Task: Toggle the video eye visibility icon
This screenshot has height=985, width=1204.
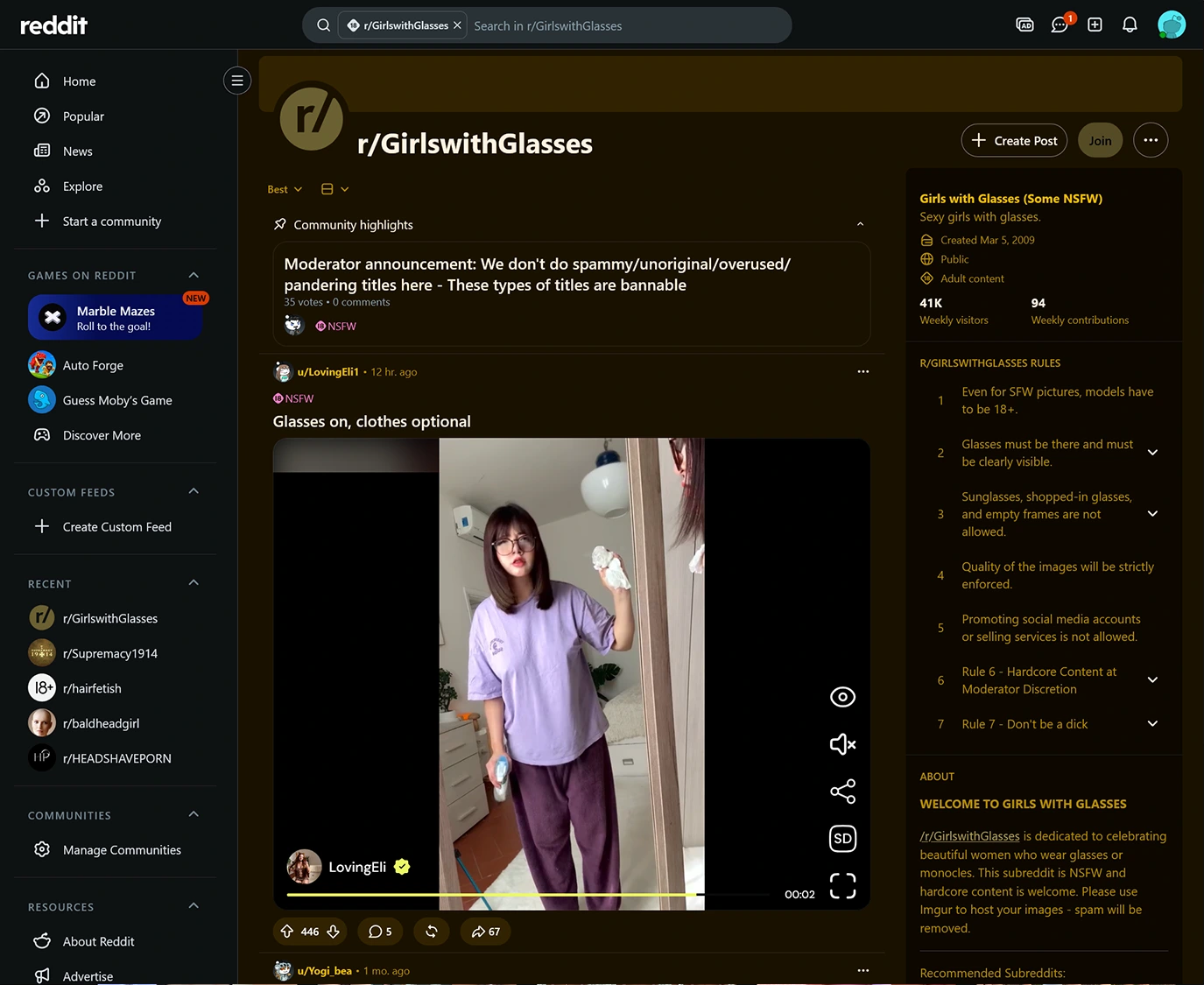Action: (842, 697)
